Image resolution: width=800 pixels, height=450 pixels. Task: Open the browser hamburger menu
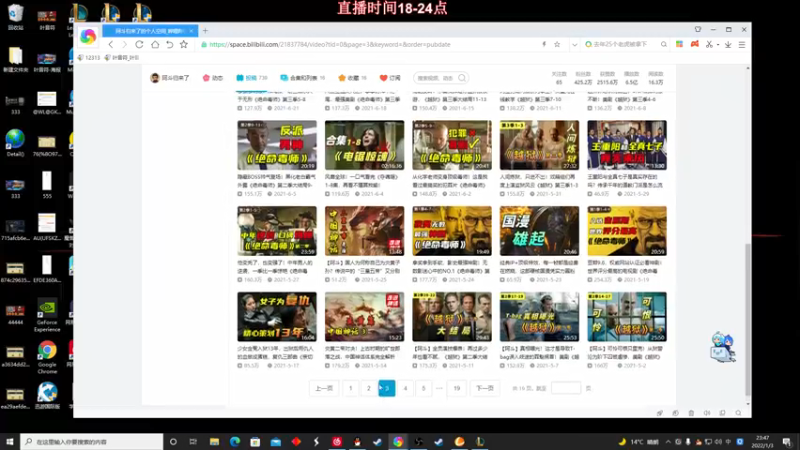[742, 45]
